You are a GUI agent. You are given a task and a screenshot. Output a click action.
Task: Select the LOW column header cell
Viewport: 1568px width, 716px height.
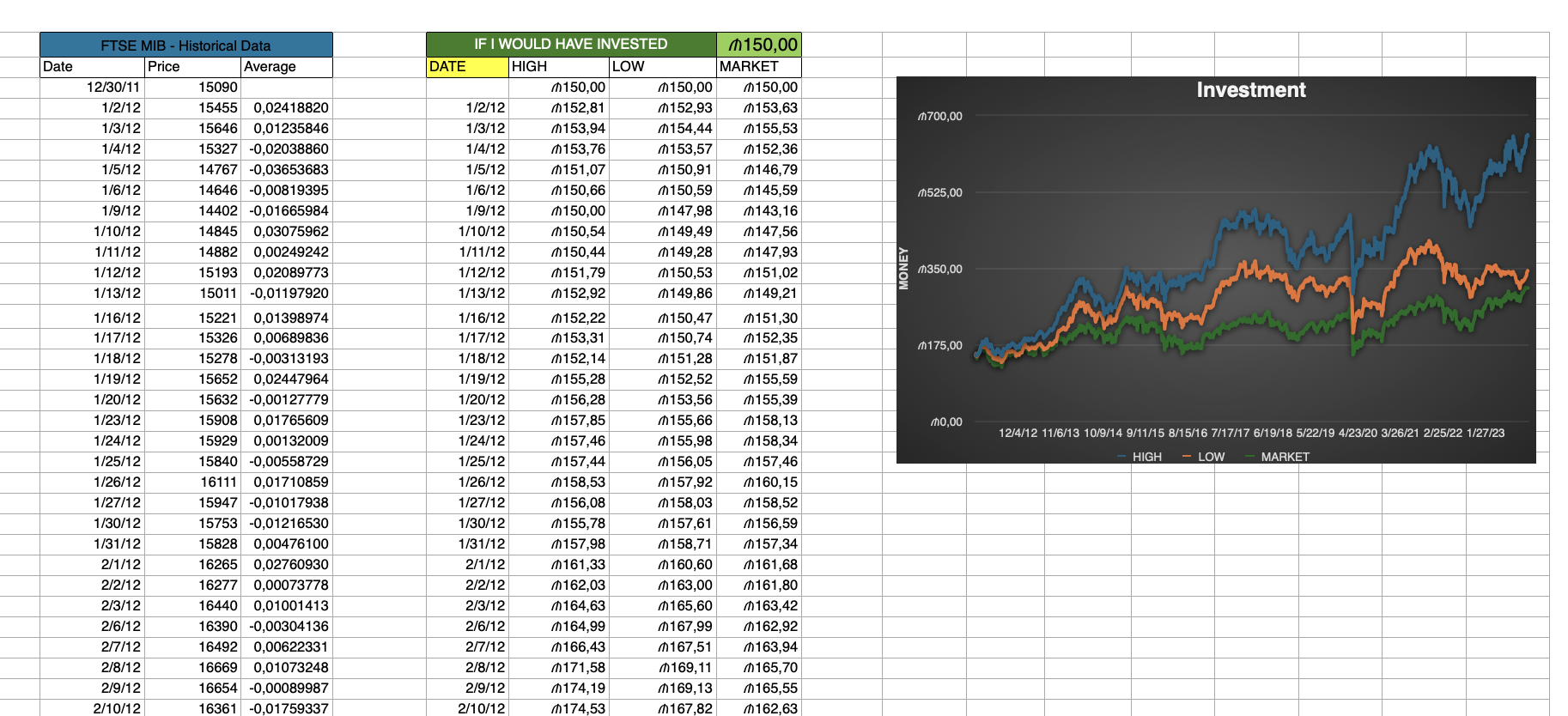[x=661, y=67]
